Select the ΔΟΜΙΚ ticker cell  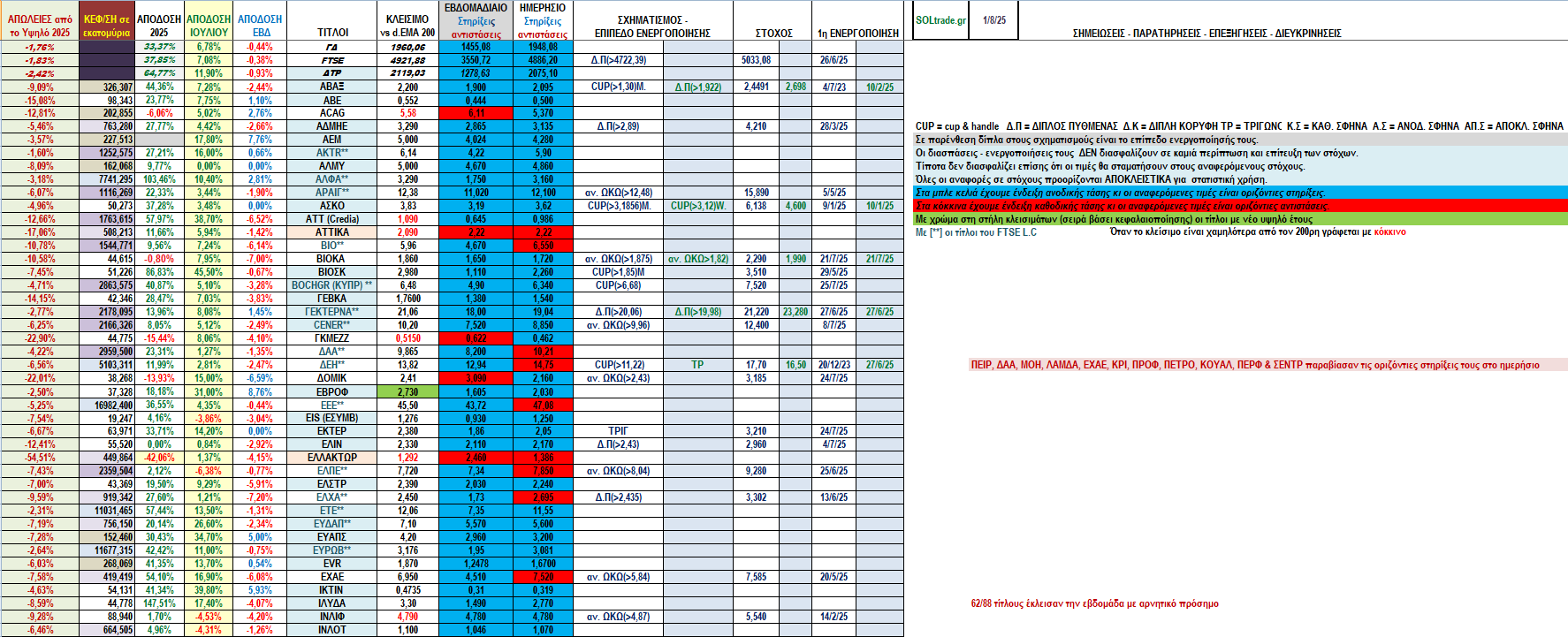(x=332, y=378)
